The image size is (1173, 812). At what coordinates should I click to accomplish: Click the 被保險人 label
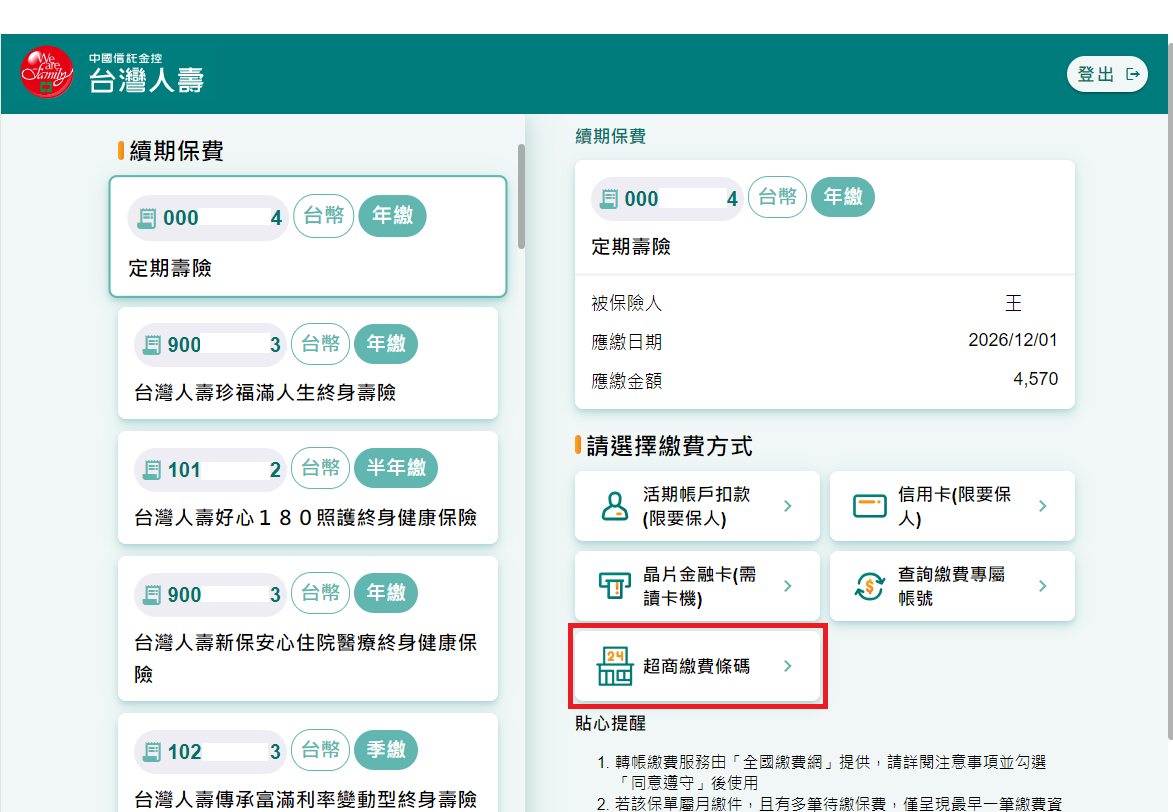pyautogui.click(x=627, y=303)
